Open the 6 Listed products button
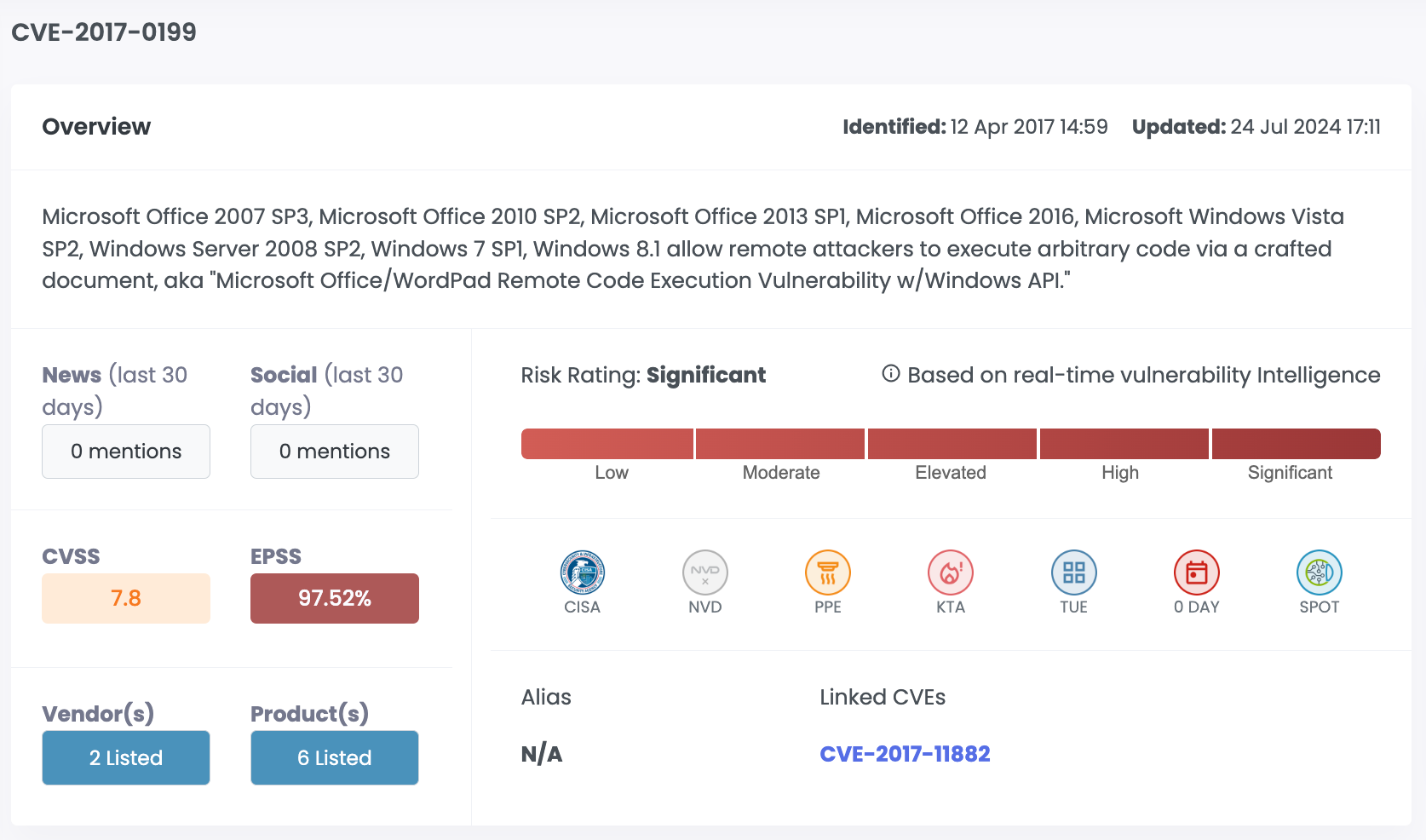The image size is (1426, 840). coord(335,757)
